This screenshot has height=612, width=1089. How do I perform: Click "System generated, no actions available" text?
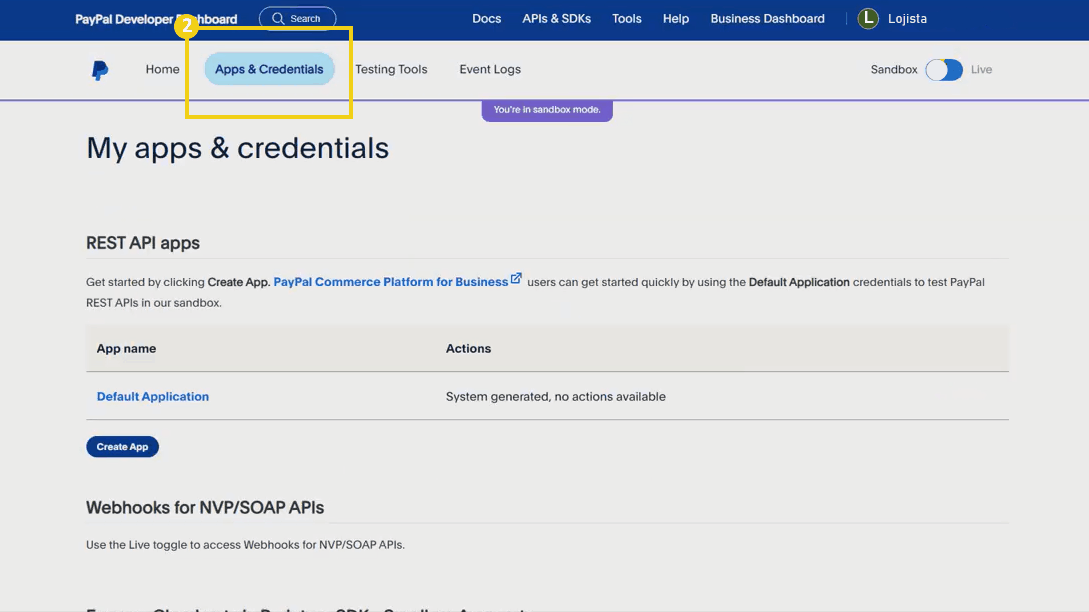pos(556,397)
